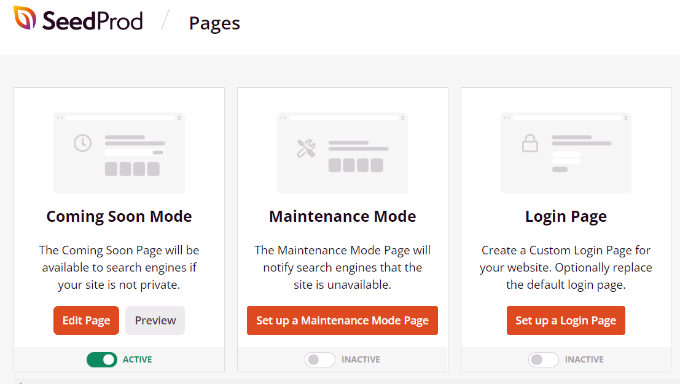
Task: Click the Coming Soon Mode clock thumbnail
Action: click(x=119, y=153)
